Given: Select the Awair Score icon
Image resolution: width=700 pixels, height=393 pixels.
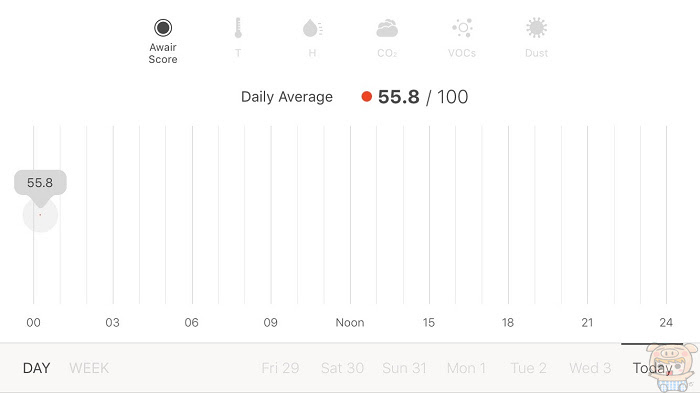Looking at the screenshot, I should coord(163,28).
